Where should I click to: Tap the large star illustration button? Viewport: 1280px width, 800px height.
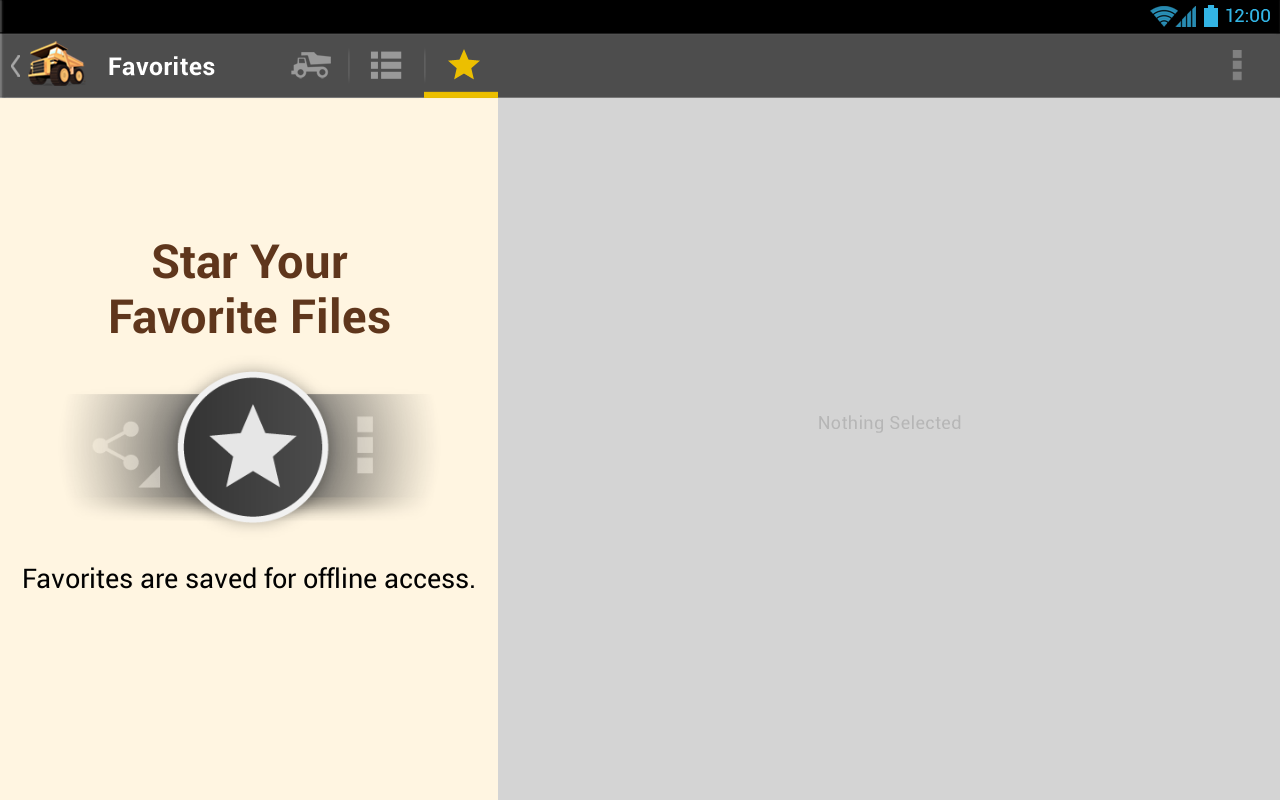coord(253,447)
